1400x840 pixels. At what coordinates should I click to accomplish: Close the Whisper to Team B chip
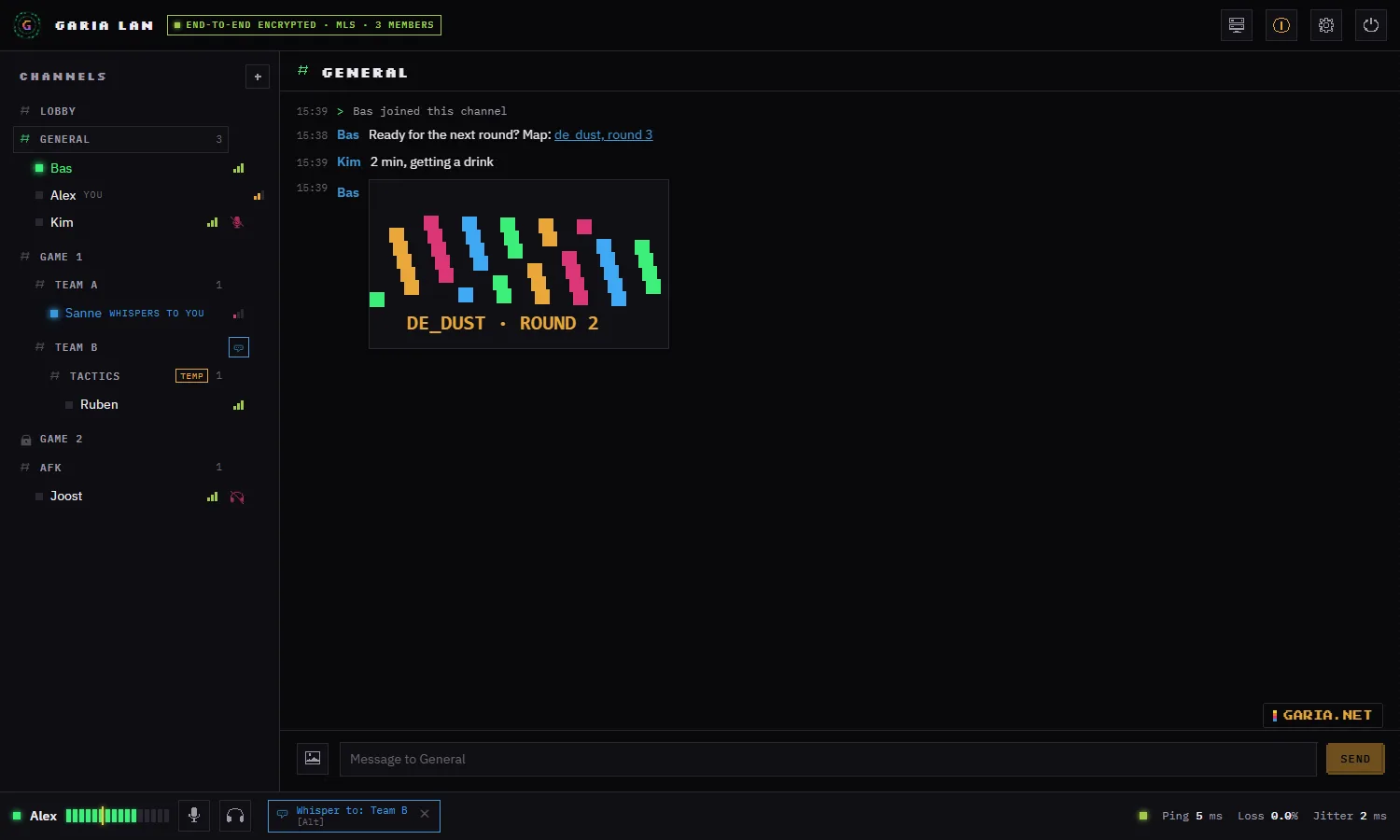pyautogui.click(x=425, y=814)
